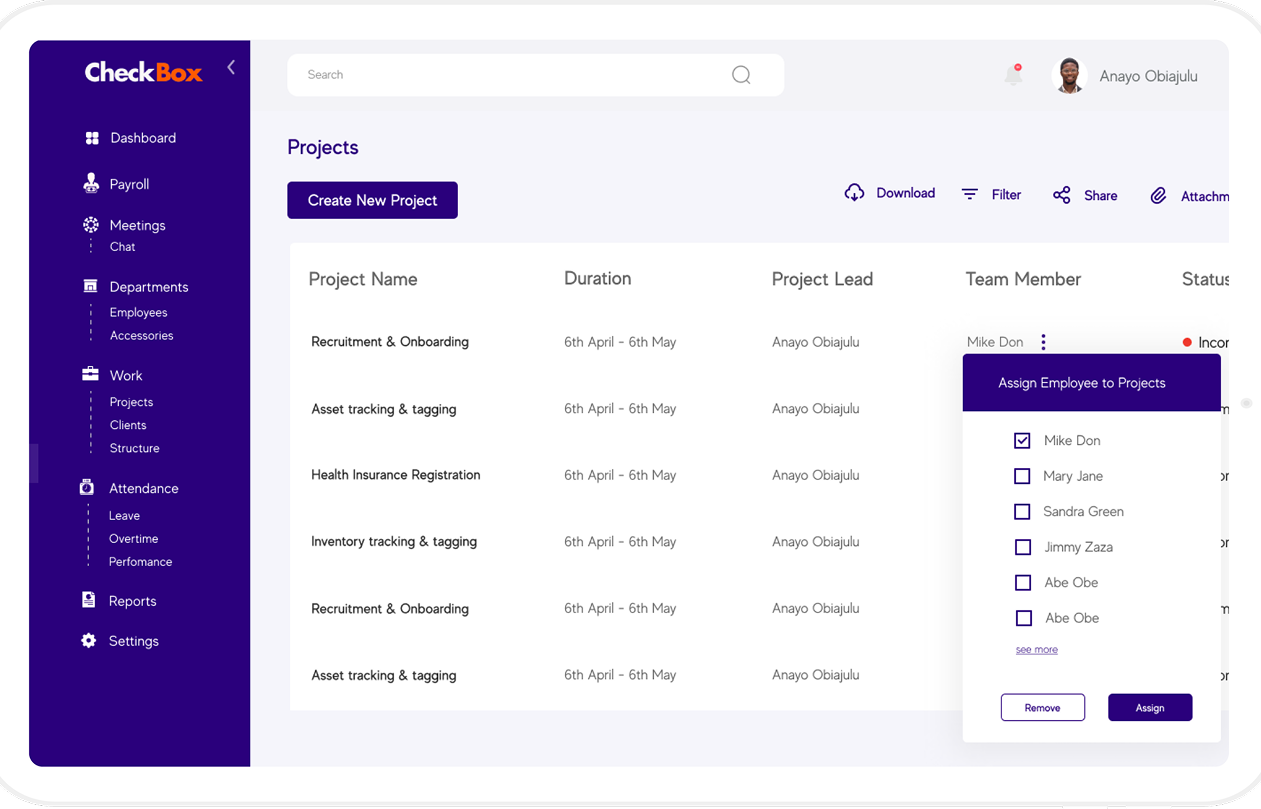Click the Remove button
This screenshot has height=809, width=1261.
1042,707
